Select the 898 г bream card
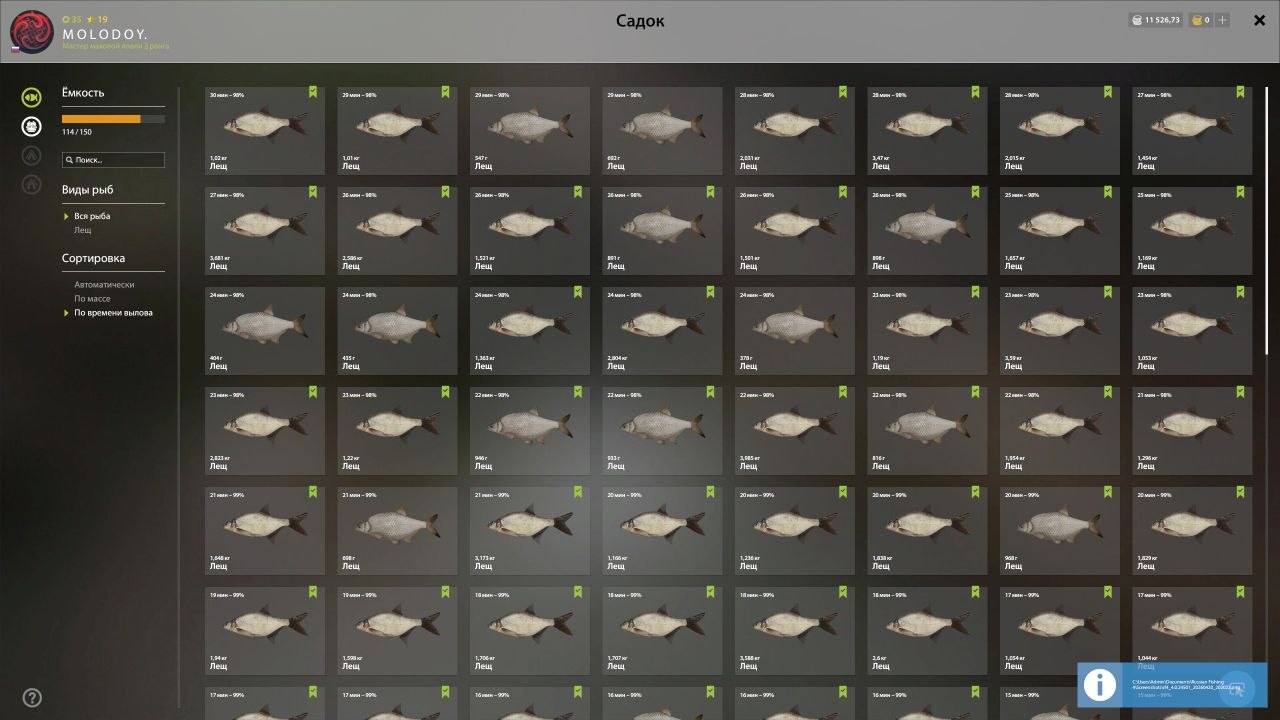Screen dimensions: 1280x720 (927, 231)
